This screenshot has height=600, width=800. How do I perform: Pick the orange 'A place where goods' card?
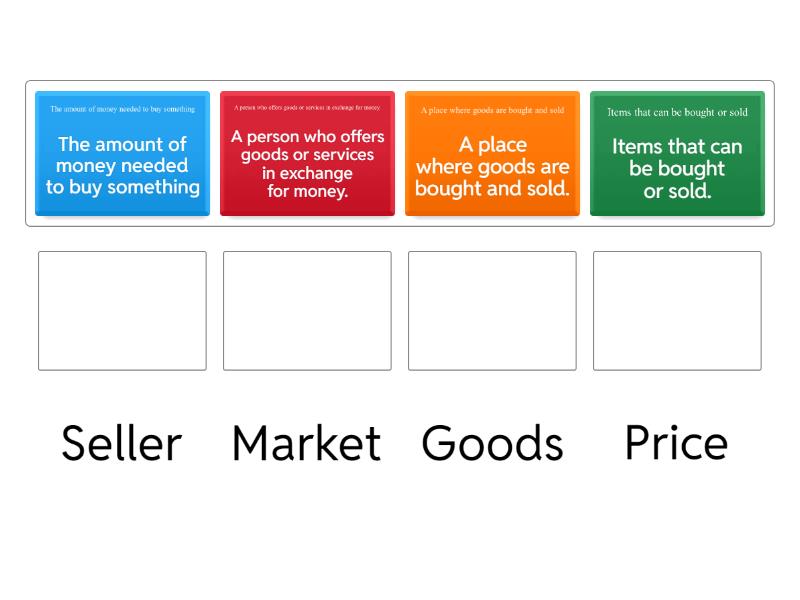click(492, 154)
